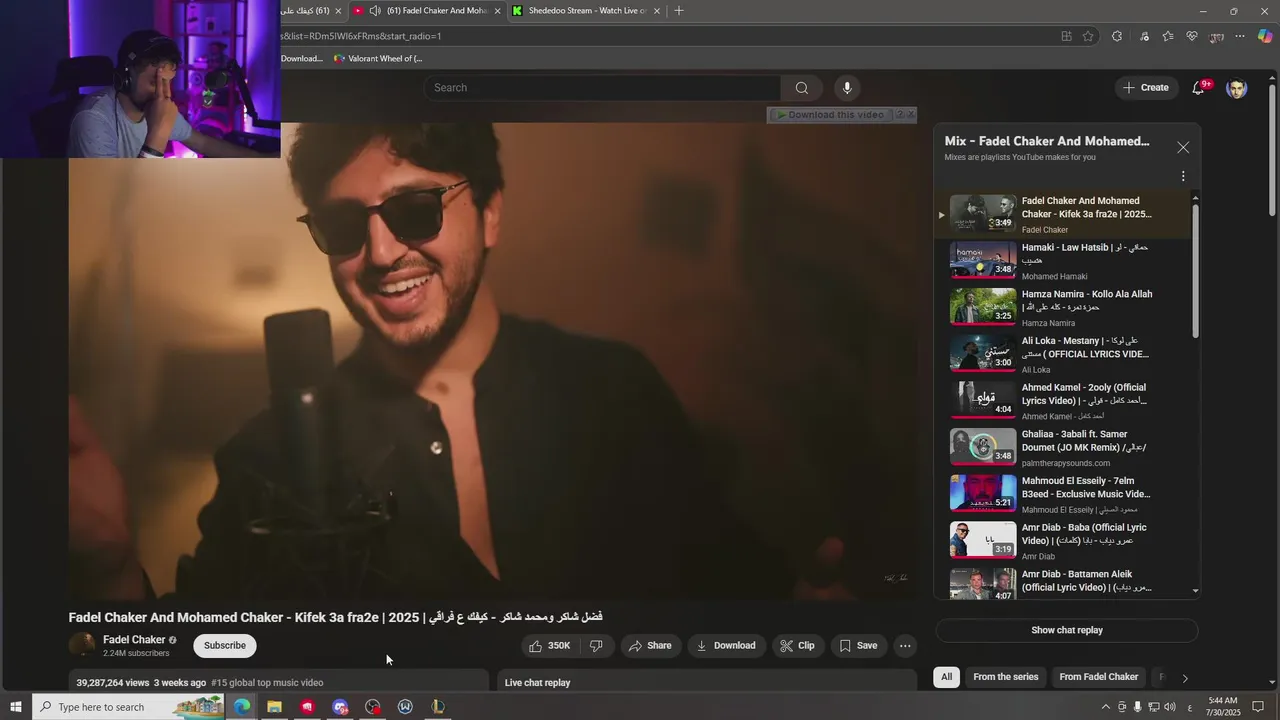Click Windows taskbar search box
Viewport: 1280px width, 720px height.
tap(128, 707)
